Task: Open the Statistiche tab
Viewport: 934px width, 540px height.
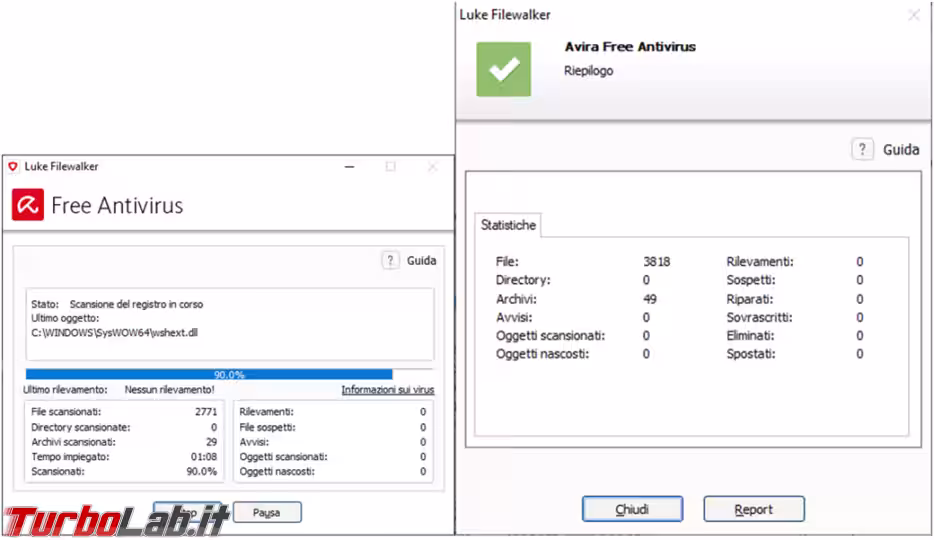Action: pyautogui.click(x=508, y=225)
